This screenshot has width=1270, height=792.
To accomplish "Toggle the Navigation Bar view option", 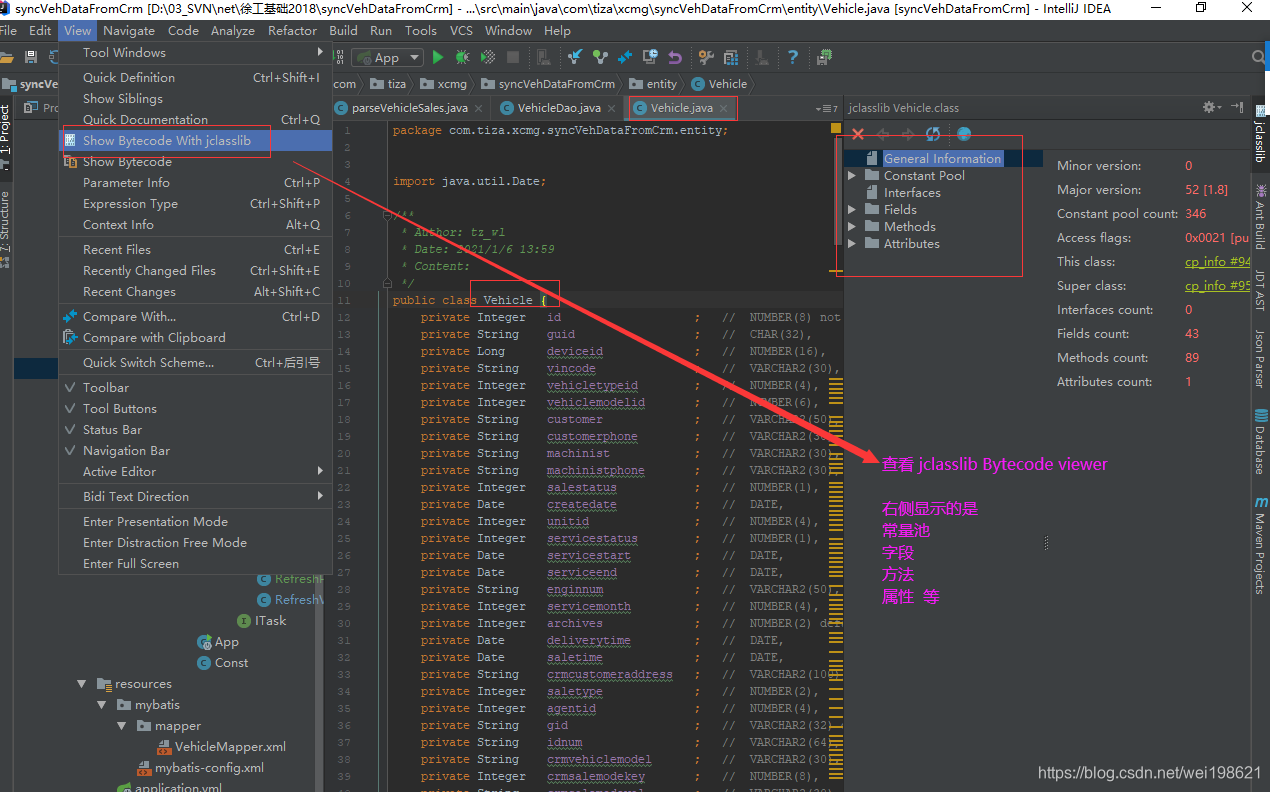I will click(x=195, y=450).
